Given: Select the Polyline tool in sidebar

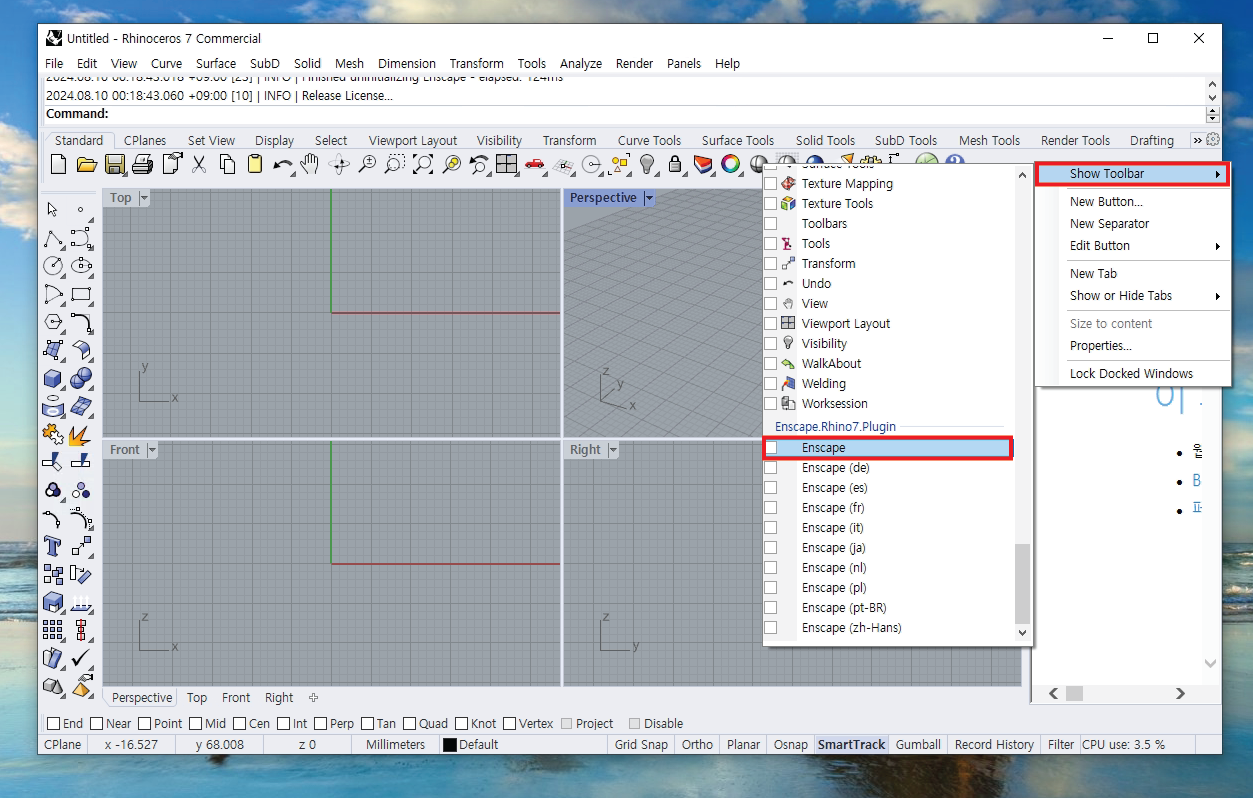Looking at the screenshot, I should pyautogui.click(x=53, y=239).
